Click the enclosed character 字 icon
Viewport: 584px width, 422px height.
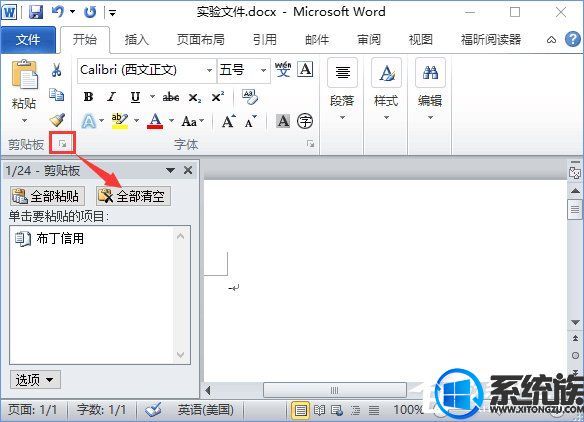305,121
